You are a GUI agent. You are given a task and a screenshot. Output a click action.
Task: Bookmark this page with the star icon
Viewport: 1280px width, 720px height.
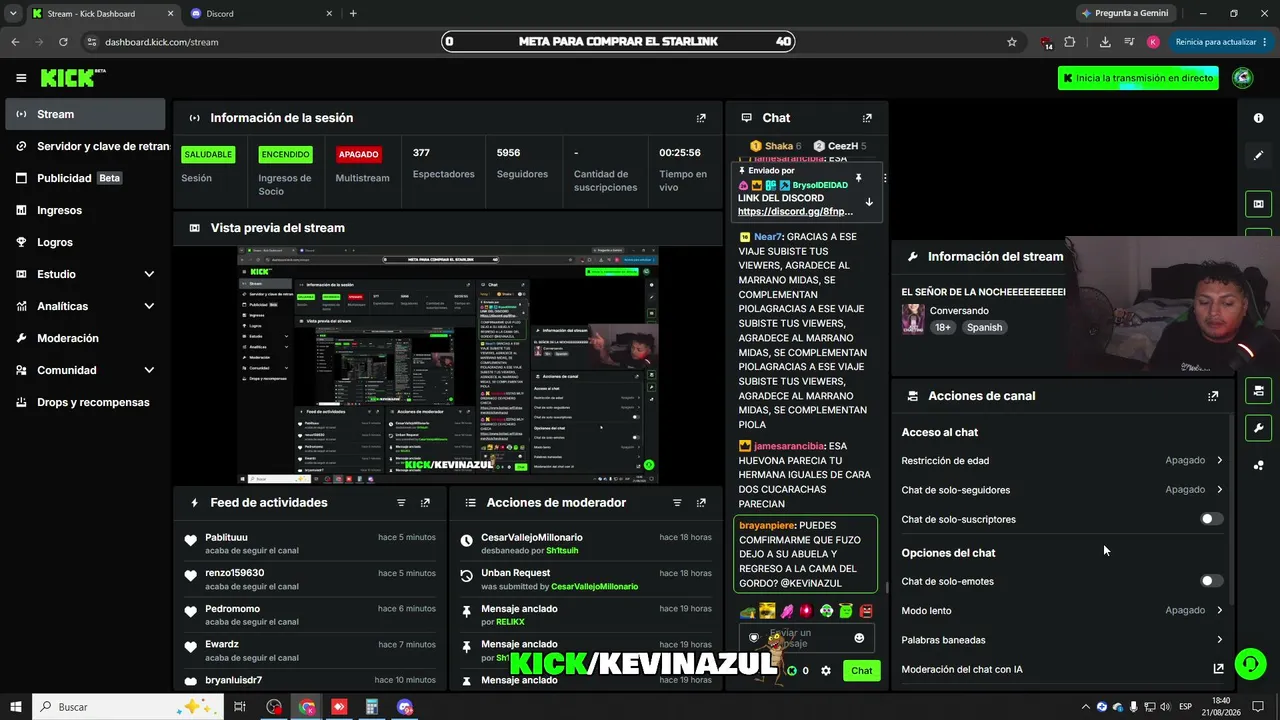[x=1012, y=42]
